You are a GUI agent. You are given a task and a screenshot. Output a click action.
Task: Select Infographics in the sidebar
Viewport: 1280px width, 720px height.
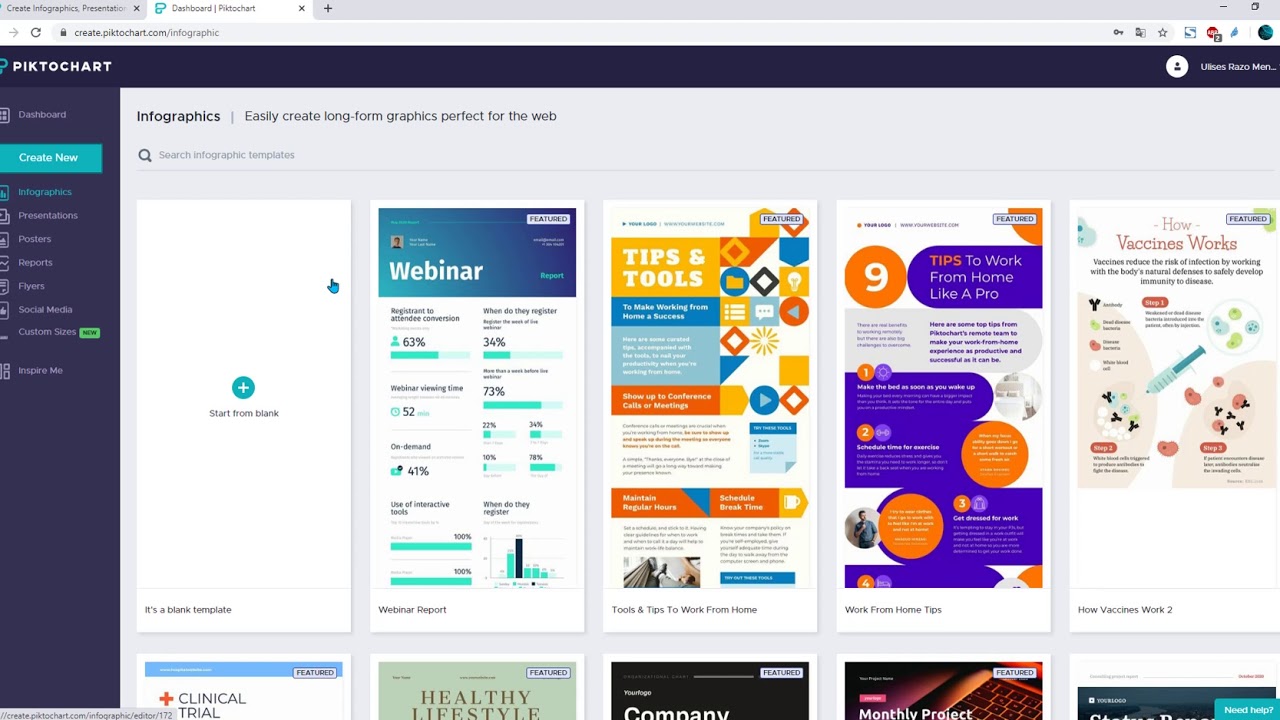45,192
